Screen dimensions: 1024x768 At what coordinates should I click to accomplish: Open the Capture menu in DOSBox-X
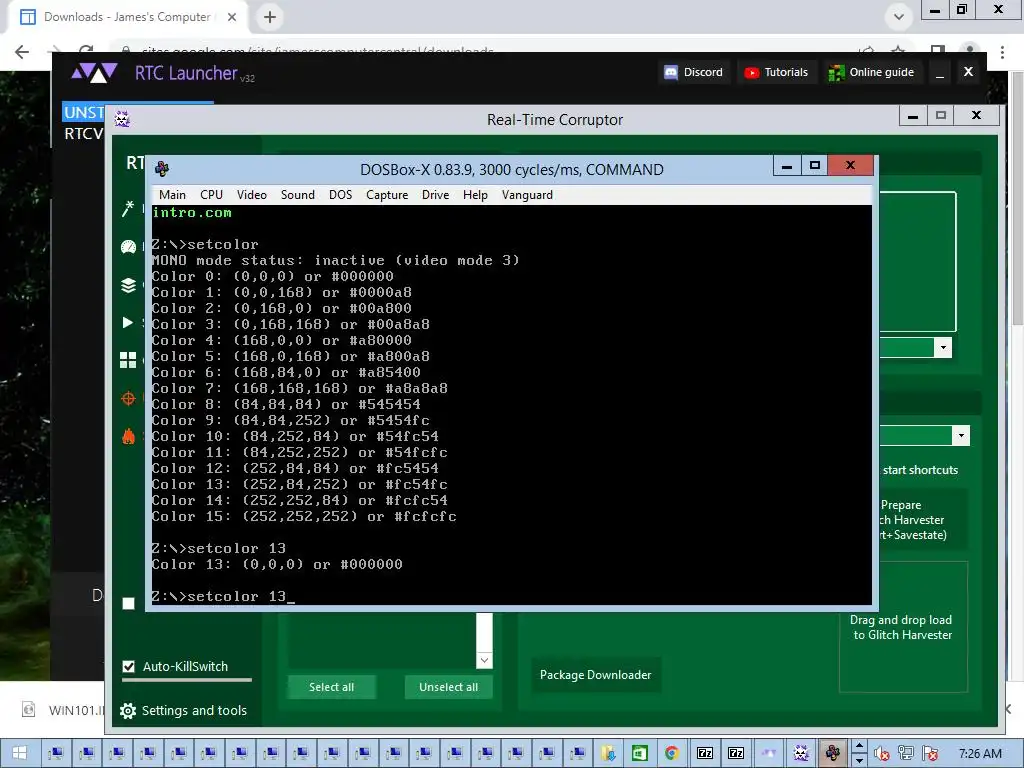click(x=387, y=195)
